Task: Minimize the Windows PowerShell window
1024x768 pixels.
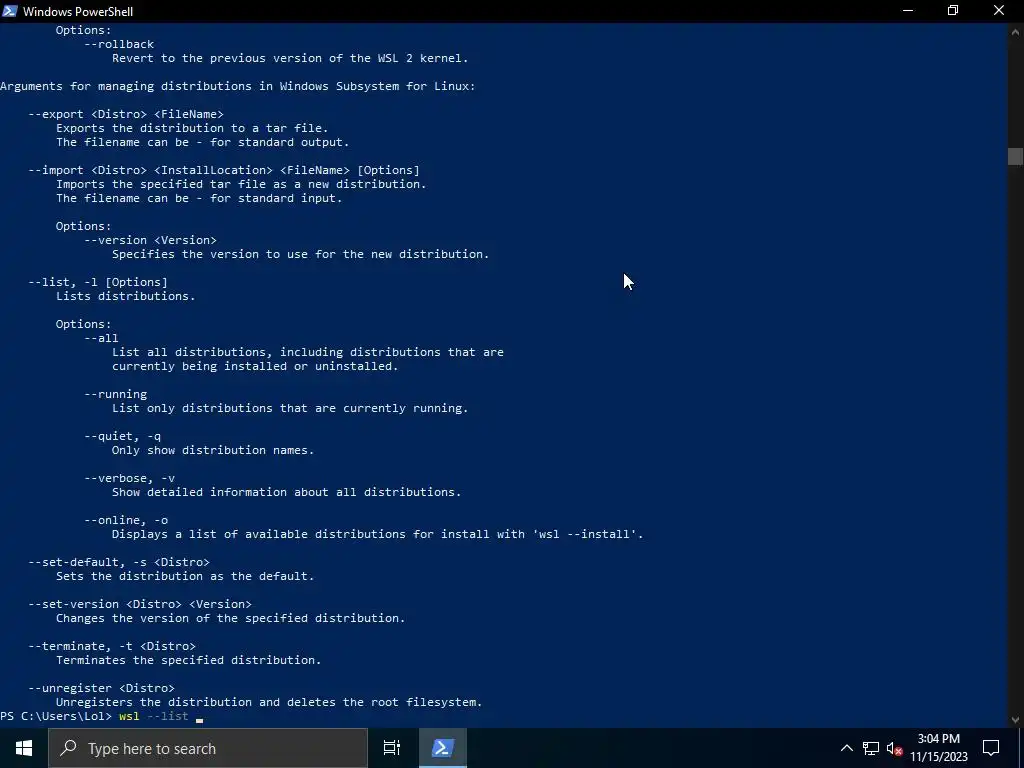Action: [908, 11]
